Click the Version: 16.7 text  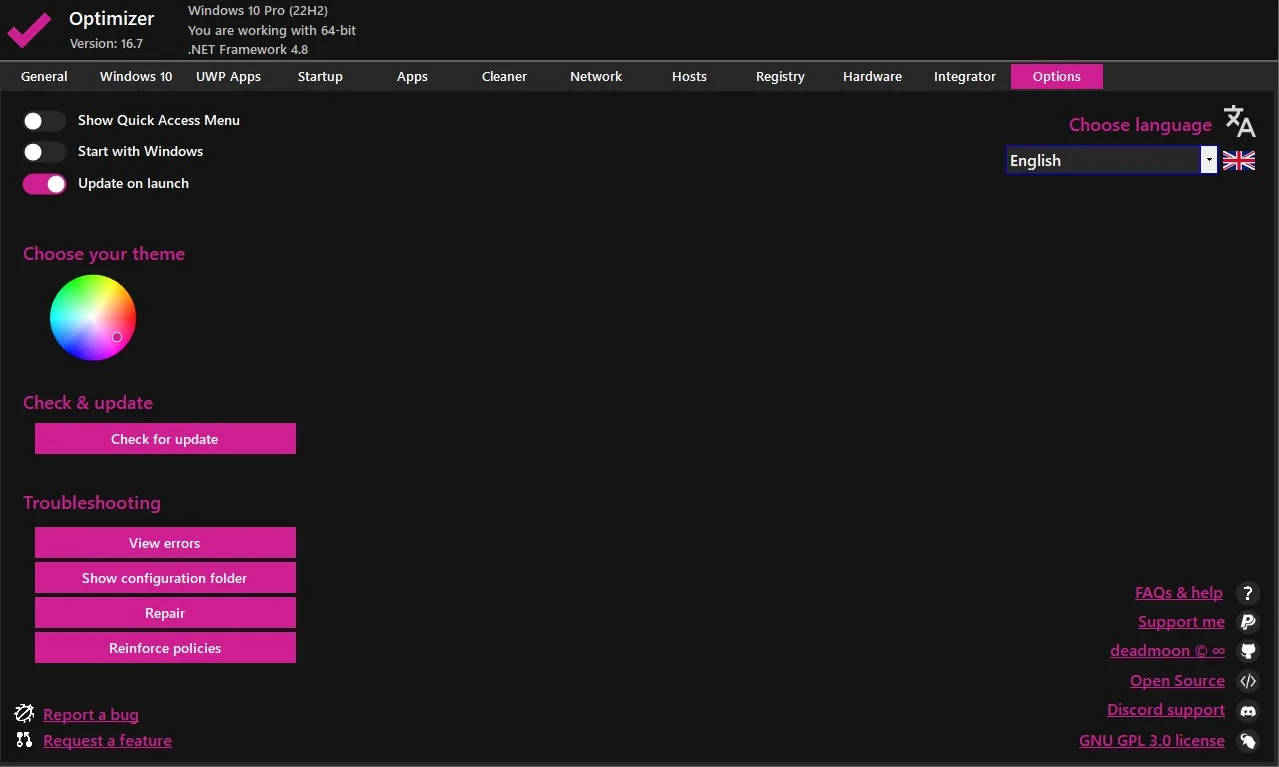106,44
